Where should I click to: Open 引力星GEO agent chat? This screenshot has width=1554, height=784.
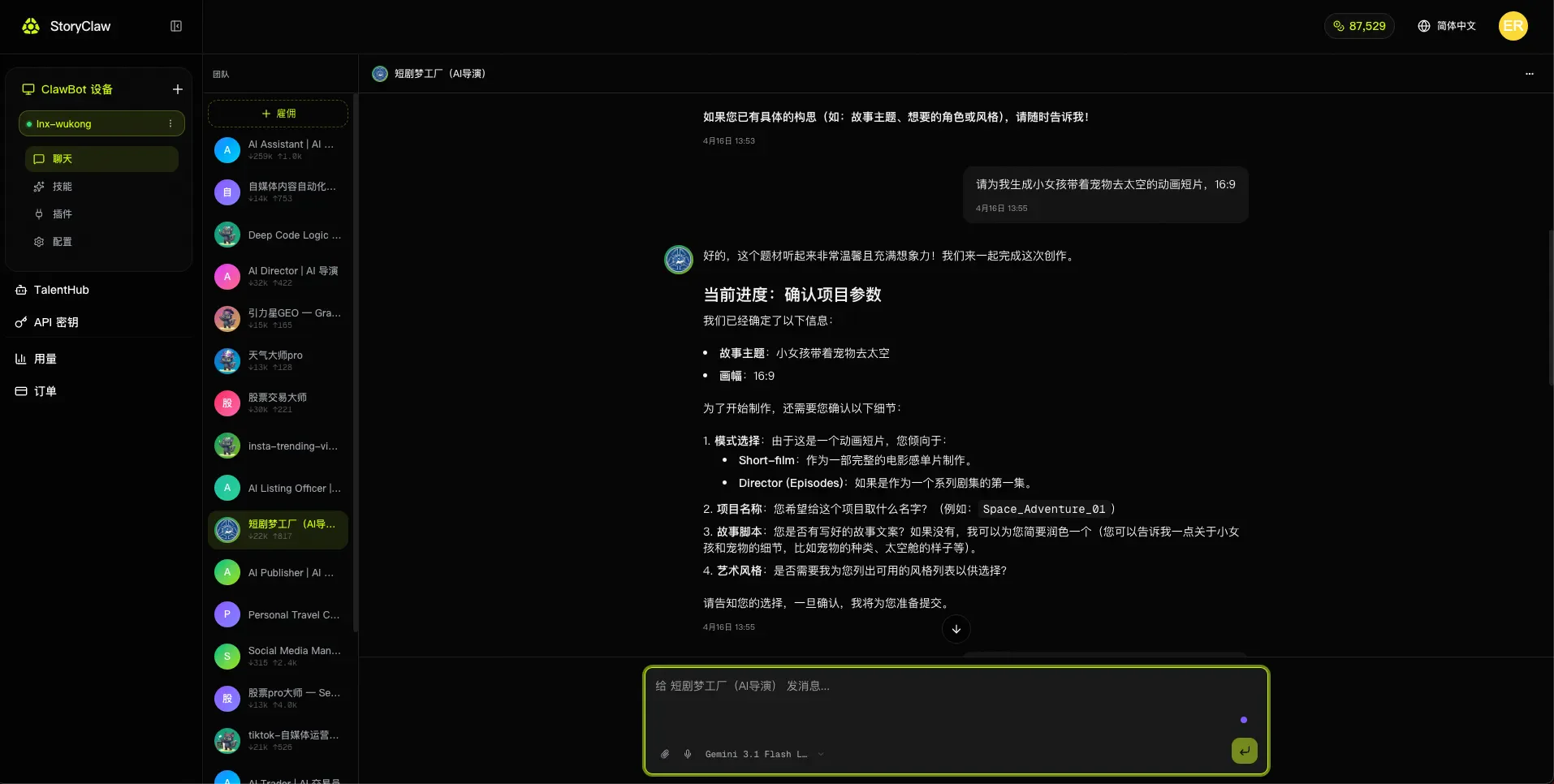tap(278, 319)
